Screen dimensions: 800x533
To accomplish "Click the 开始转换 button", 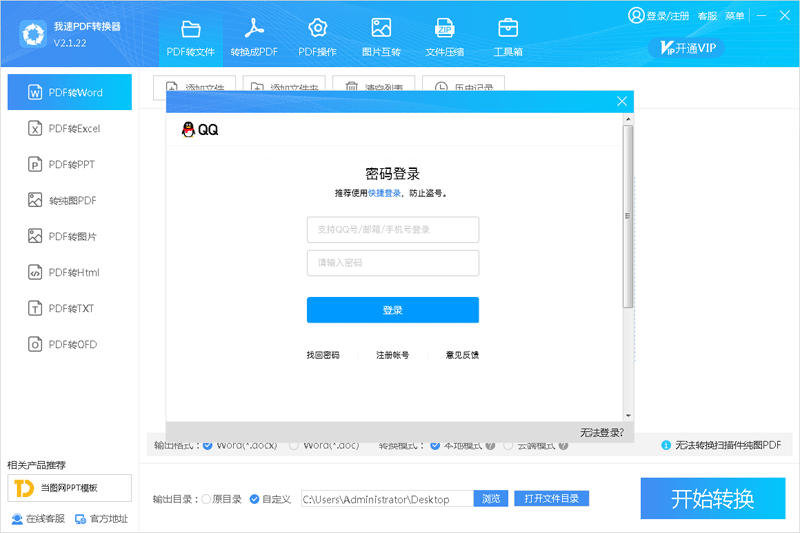I will click(x=712, y=499).
